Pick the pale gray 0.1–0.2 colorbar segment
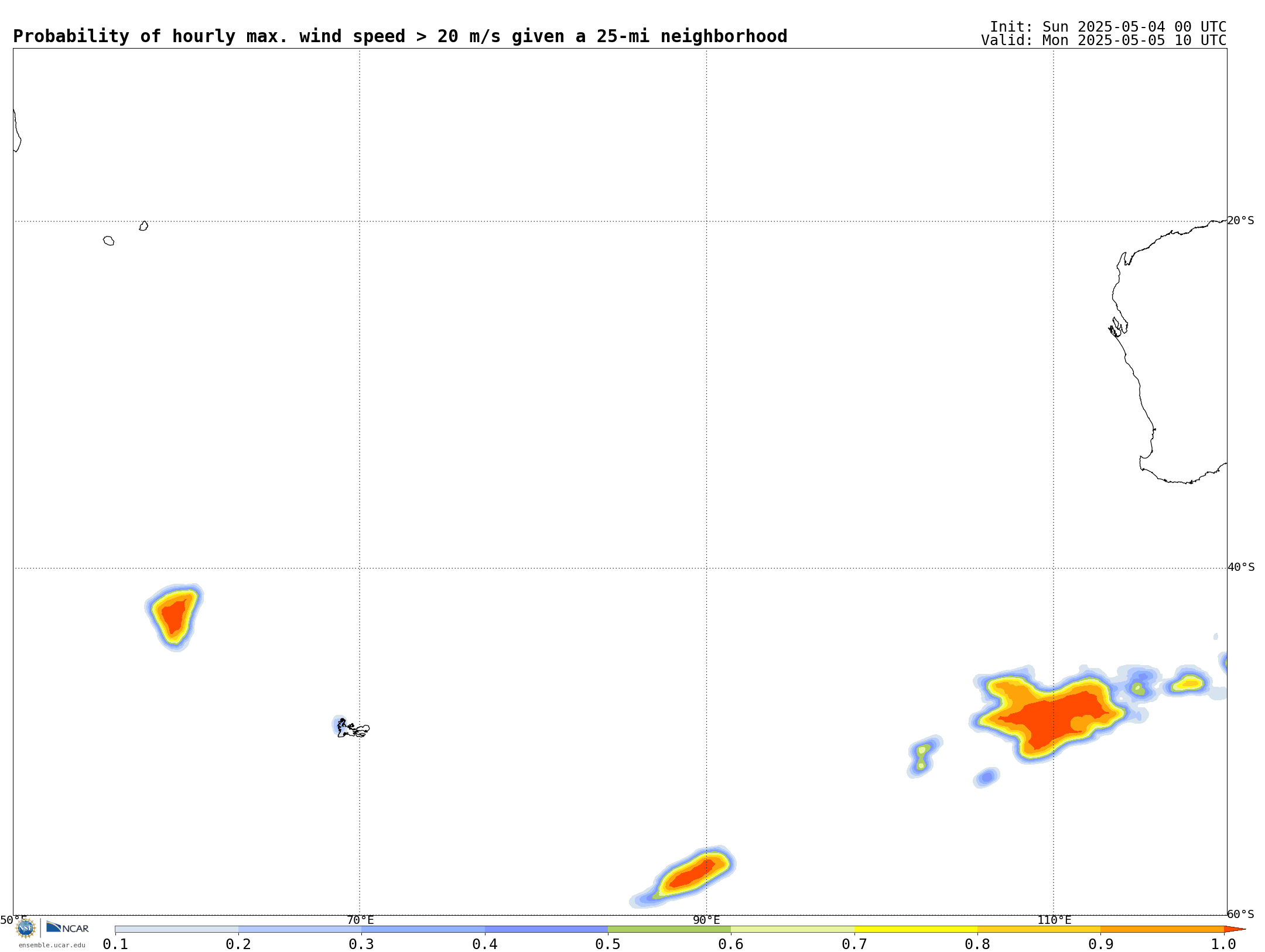 177,929
